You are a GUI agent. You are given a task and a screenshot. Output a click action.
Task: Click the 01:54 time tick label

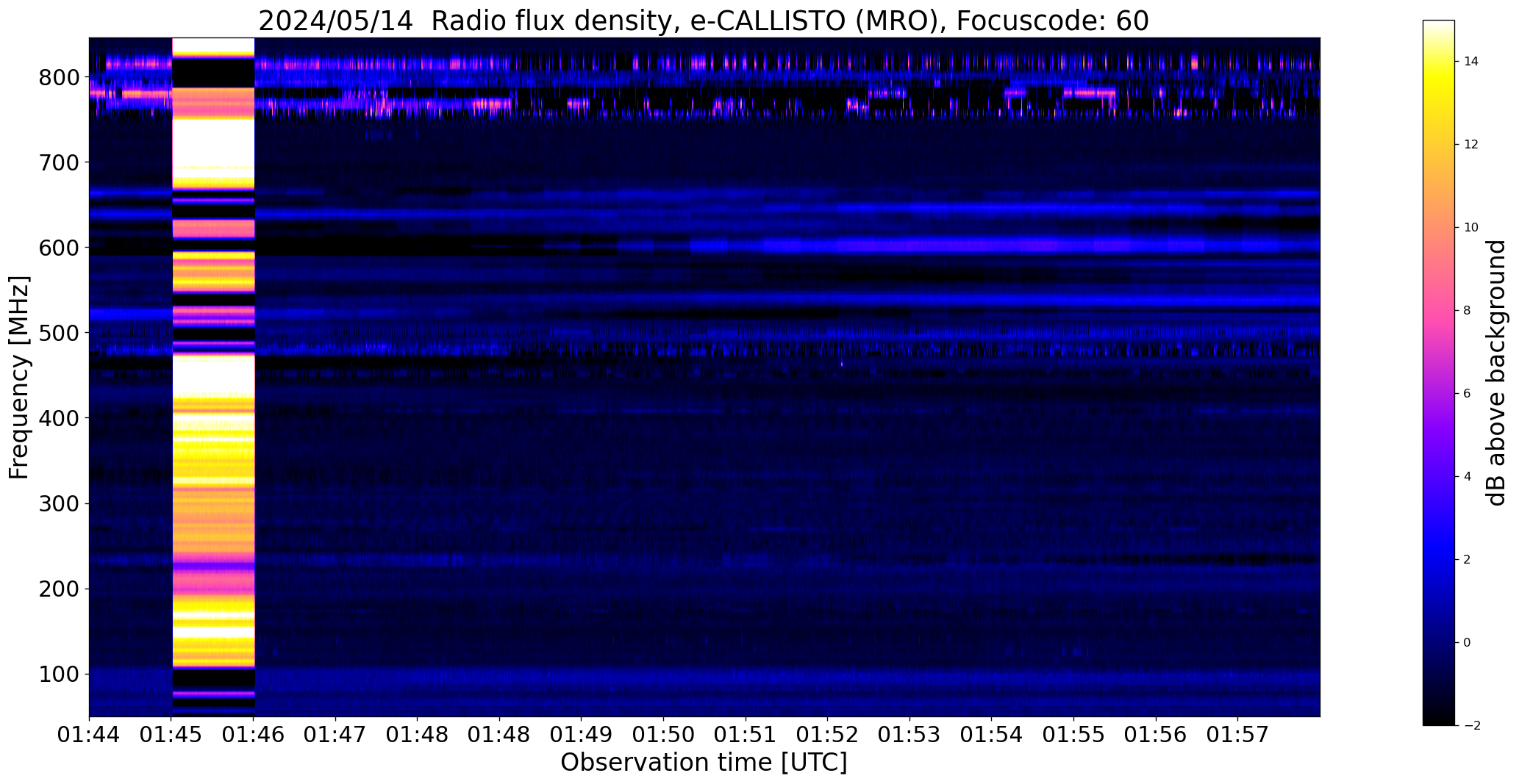click(992, 735)
